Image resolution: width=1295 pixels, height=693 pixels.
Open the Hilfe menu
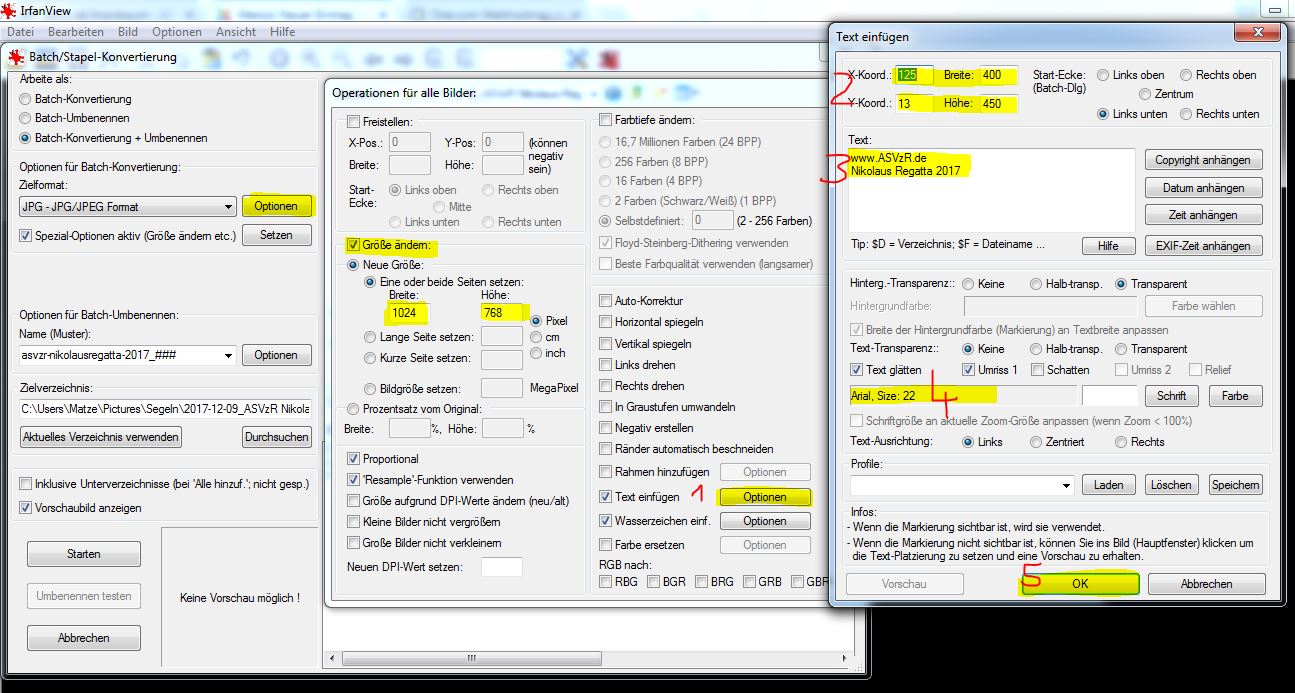tap(282, 32)
